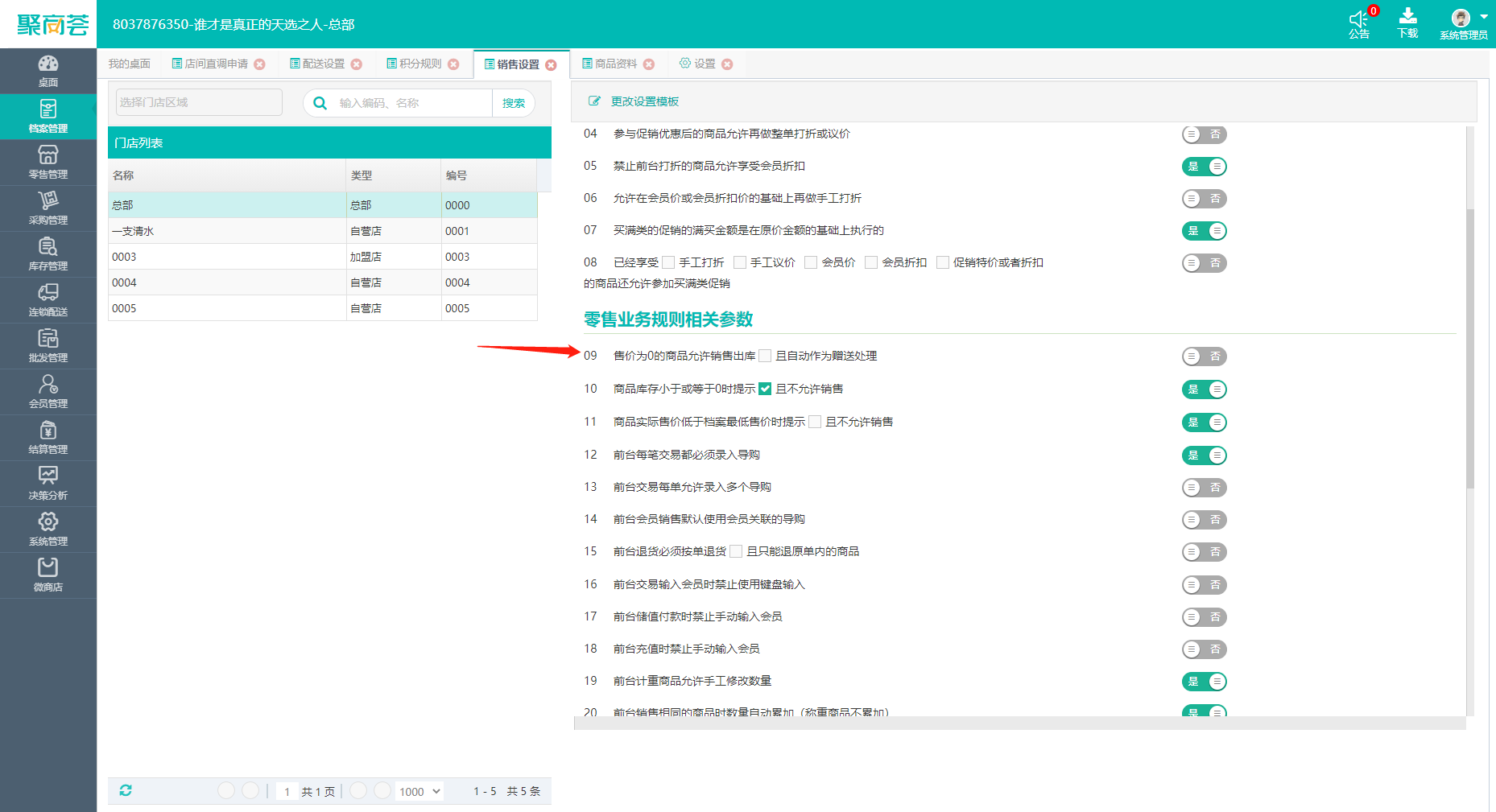Viewport: 1496px width, 812px height.
Task: Open 微商店 module in sidebar
Action: coord(48,575)
